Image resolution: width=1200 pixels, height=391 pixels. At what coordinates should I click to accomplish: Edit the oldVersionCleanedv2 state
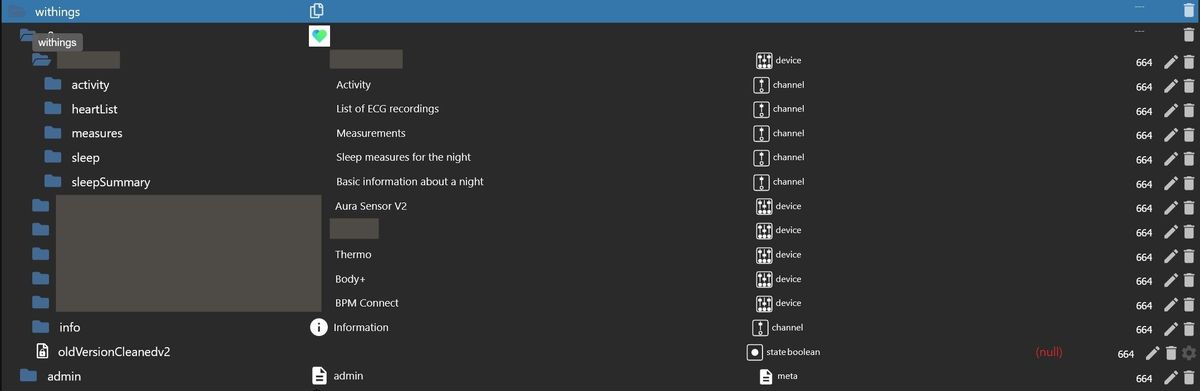point(1152,353)
